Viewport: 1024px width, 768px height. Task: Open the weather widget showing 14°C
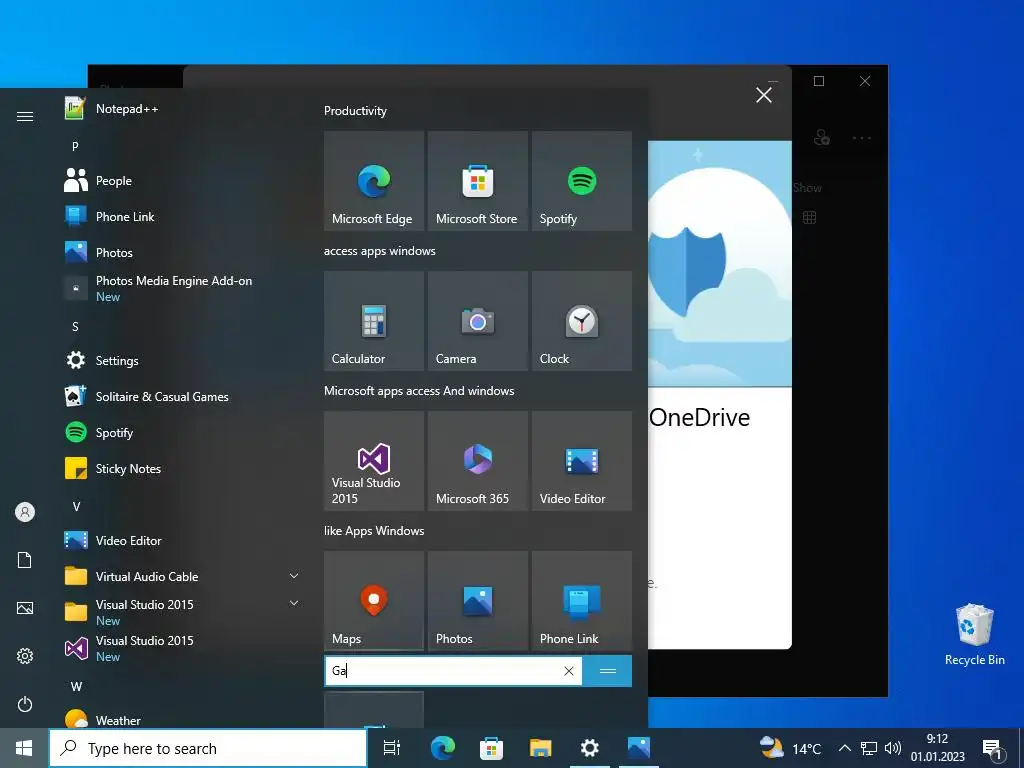(791, 748)
